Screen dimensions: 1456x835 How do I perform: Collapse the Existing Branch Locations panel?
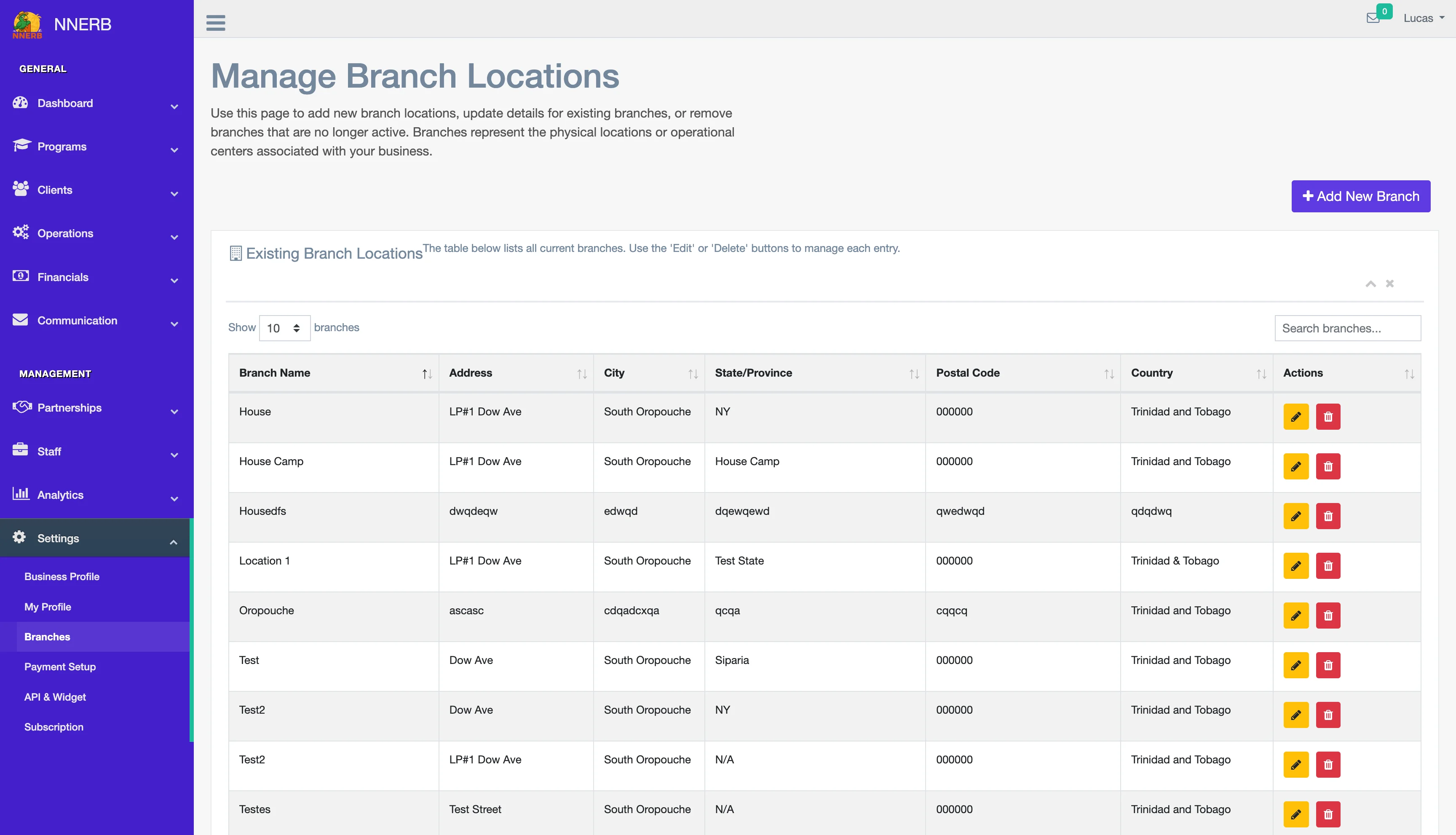1370,284
